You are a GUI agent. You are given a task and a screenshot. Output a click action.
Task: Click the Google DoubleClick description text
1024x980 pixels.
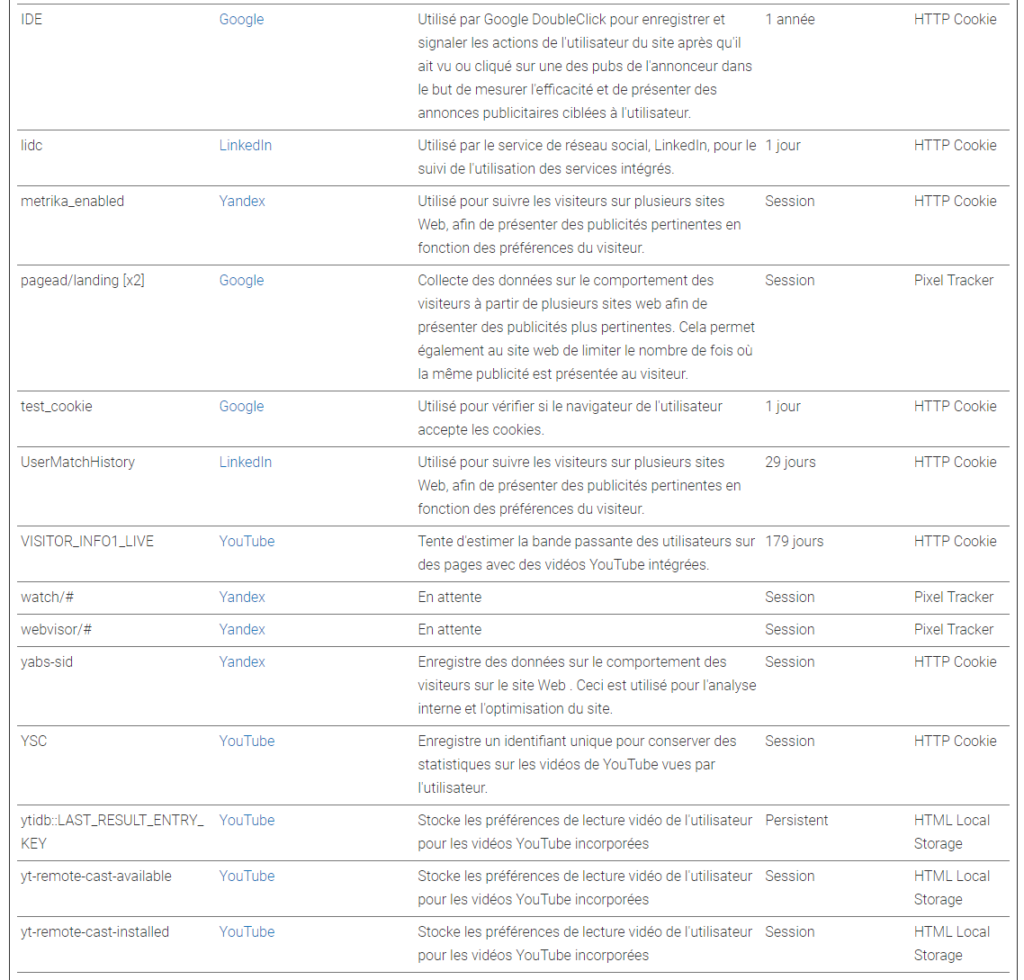(584, 66)
